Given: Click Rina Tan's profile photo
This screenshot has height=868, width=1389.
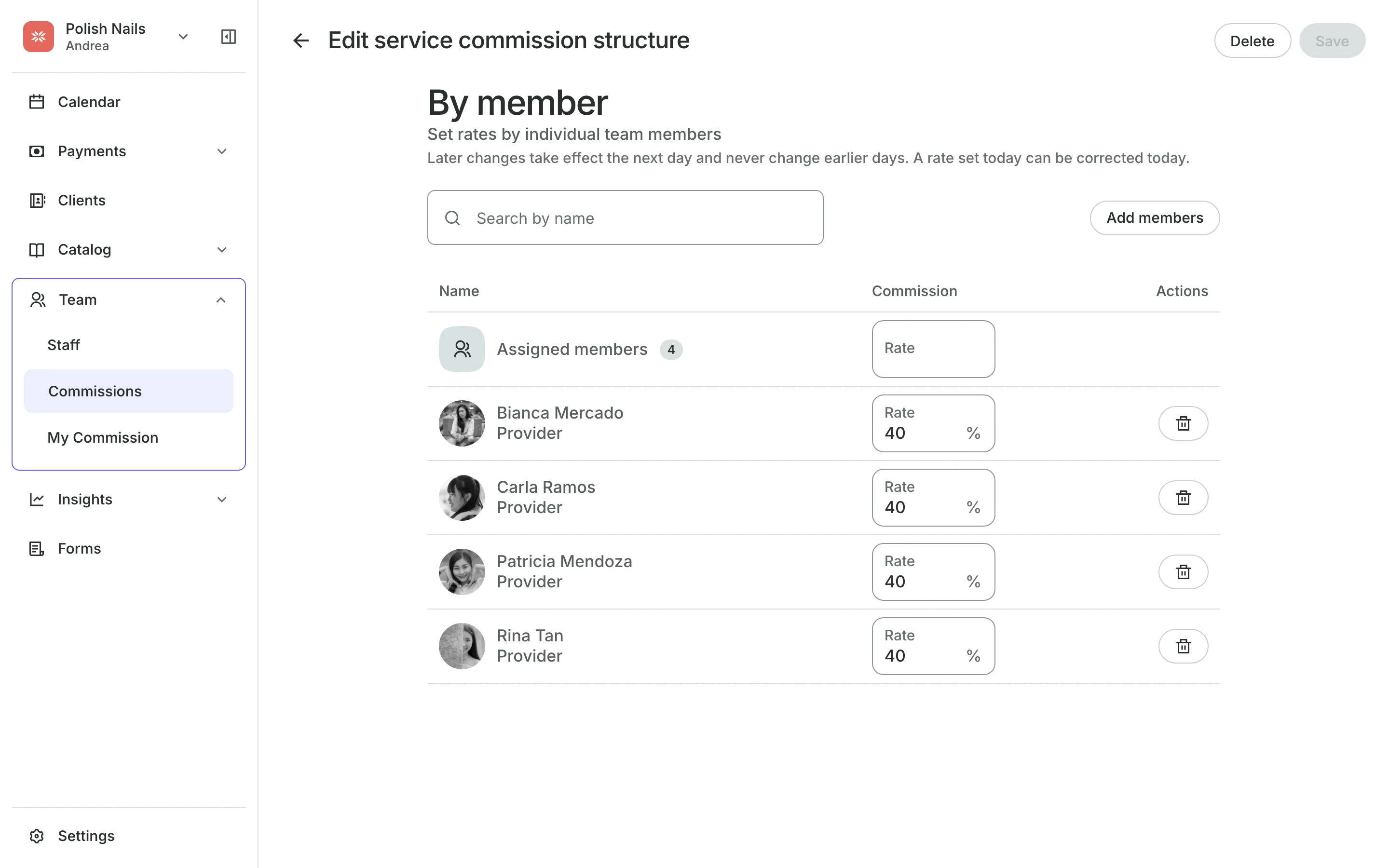Looking at the screenshot, I should (x=462, y=646).
